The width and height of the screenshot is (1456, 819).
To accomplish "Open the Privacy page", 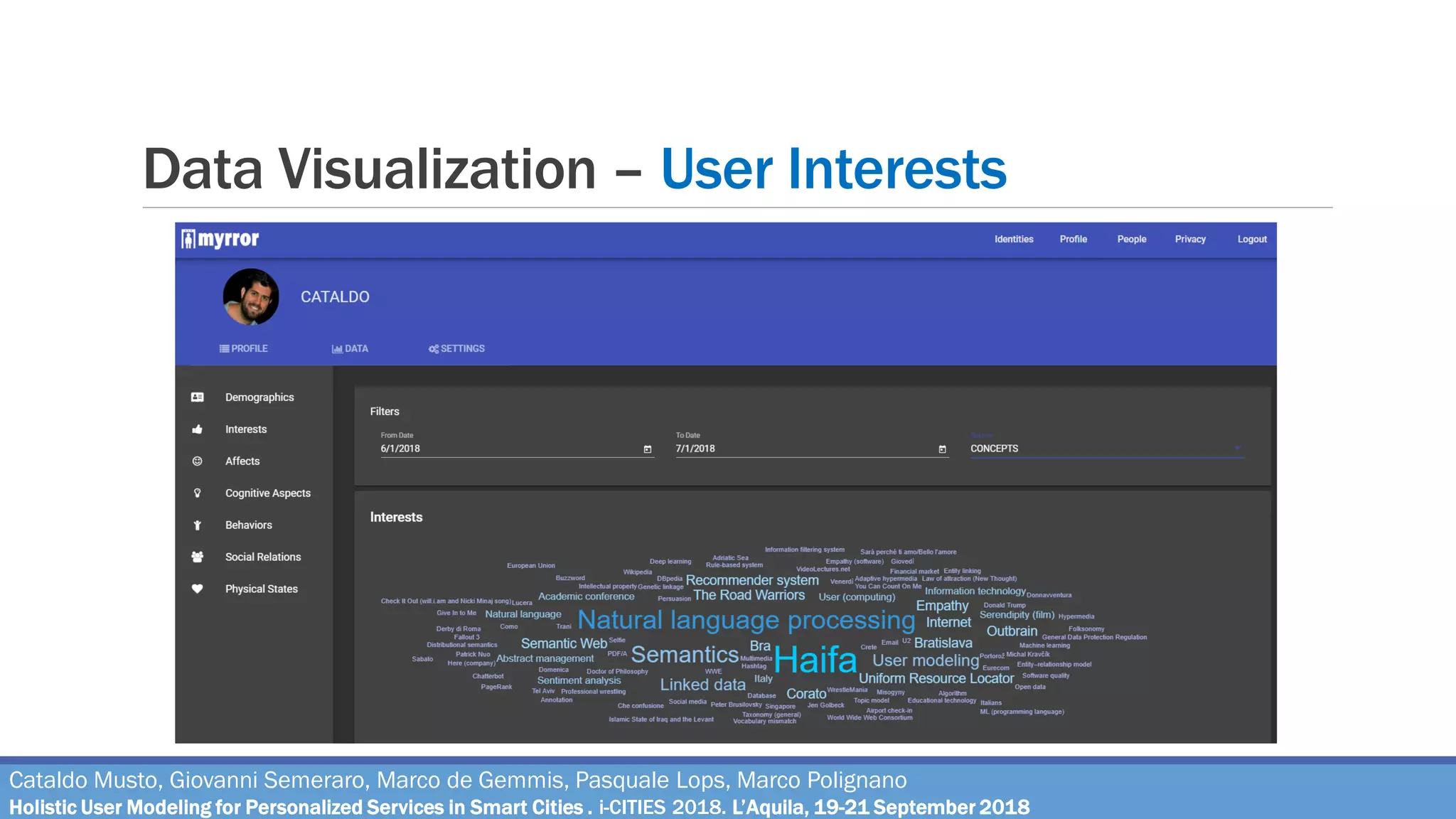I will 1190,240.
